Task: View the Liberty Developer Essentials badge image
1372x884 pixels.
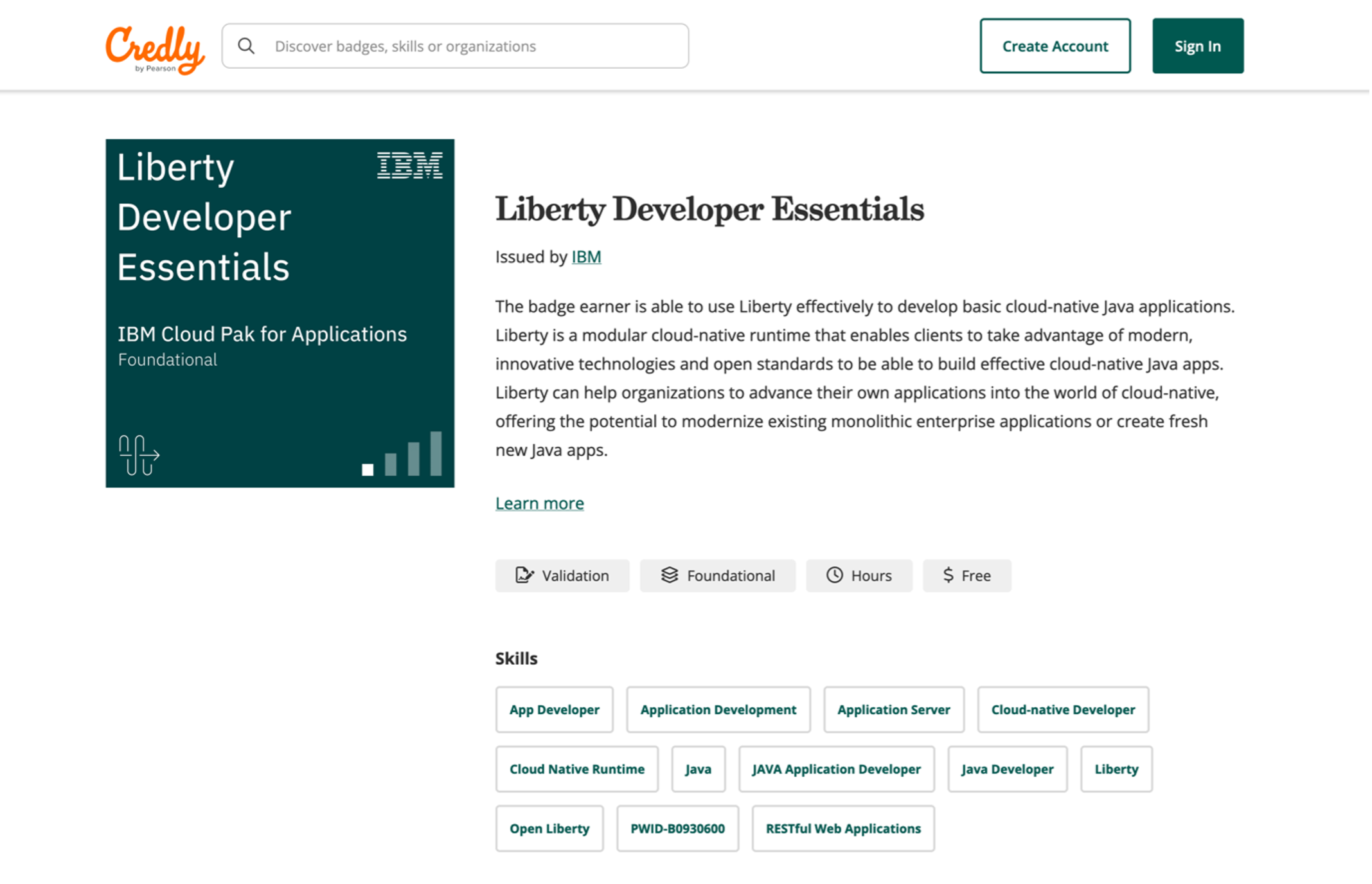Action: [280, 313]
